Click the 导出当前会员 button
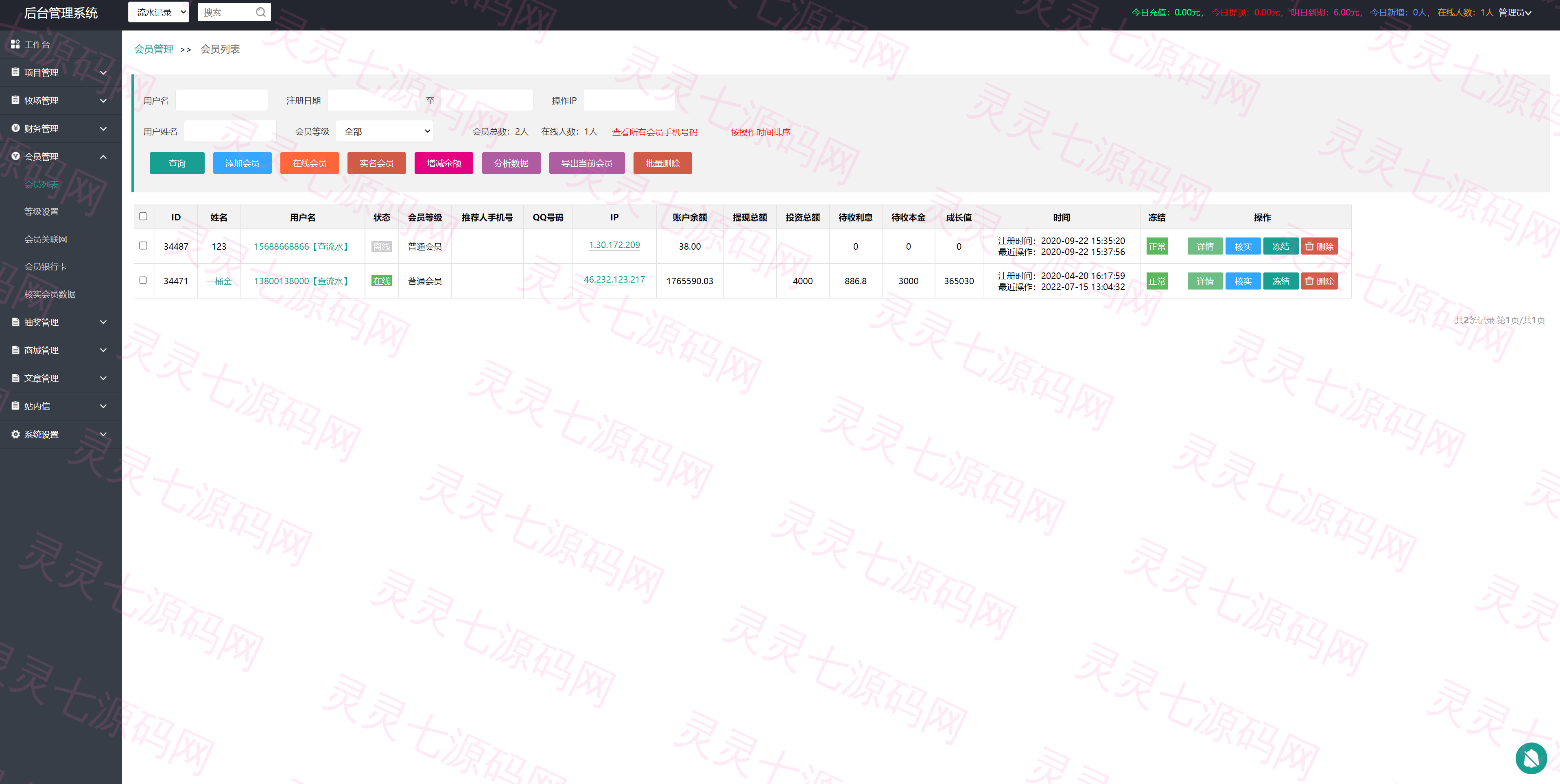The height and width of the screenshot is (784, 1560). tap(587, 163)
